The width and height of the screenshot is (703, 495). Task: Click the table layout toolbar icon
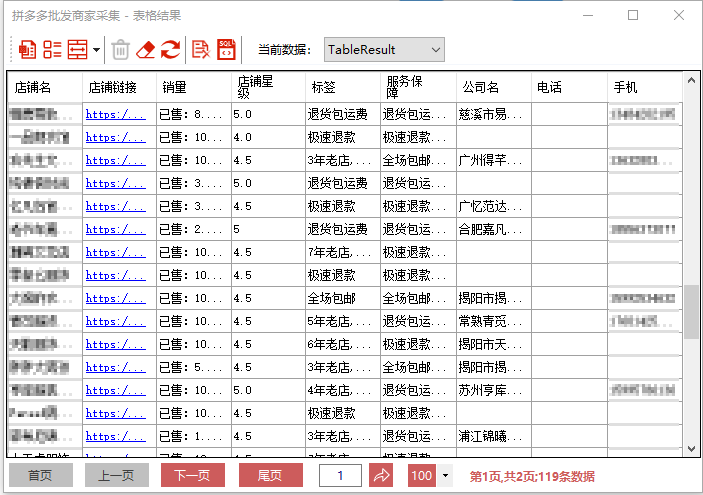coord(77,49)
